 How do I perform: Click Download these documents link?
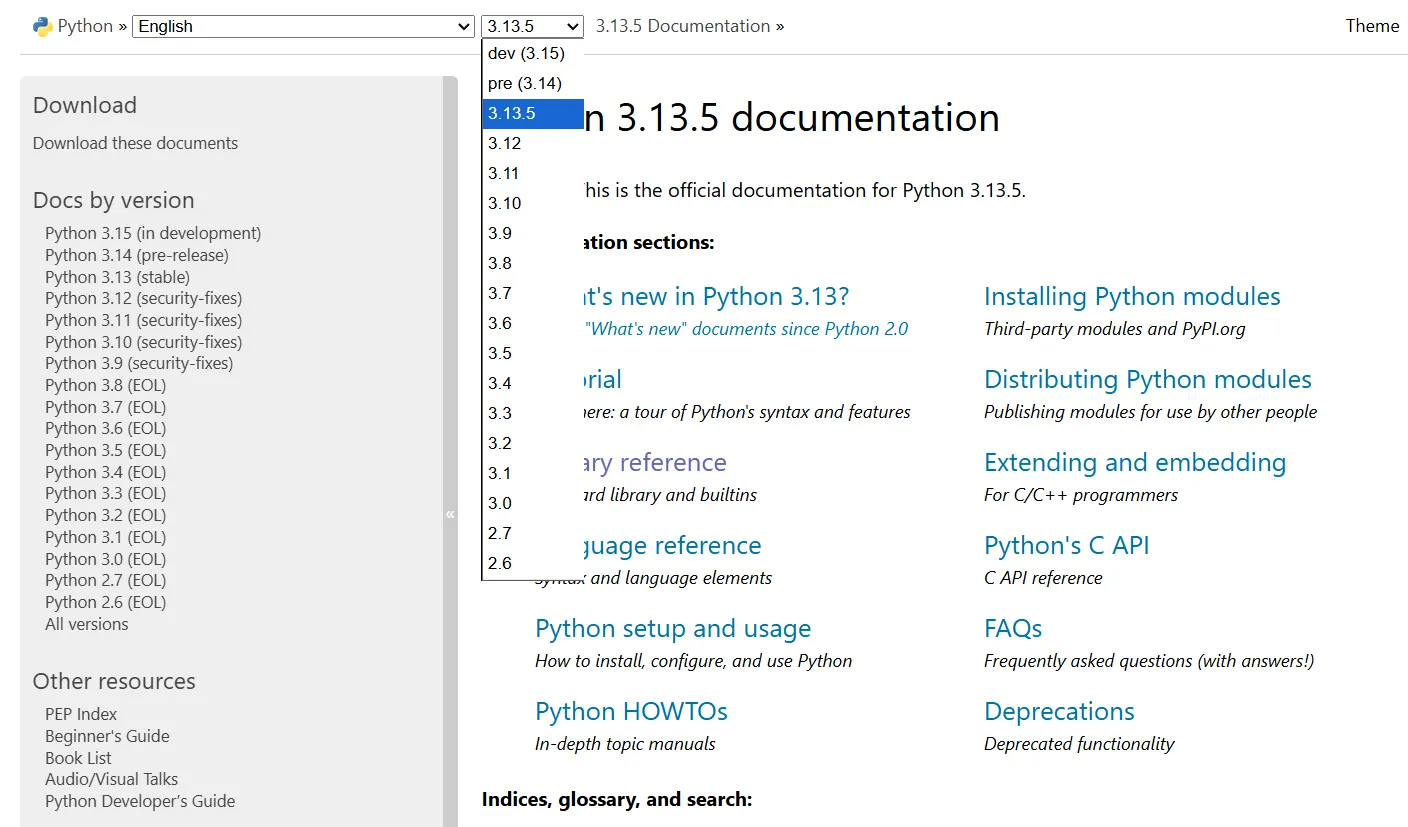click(x=135, y=143)
